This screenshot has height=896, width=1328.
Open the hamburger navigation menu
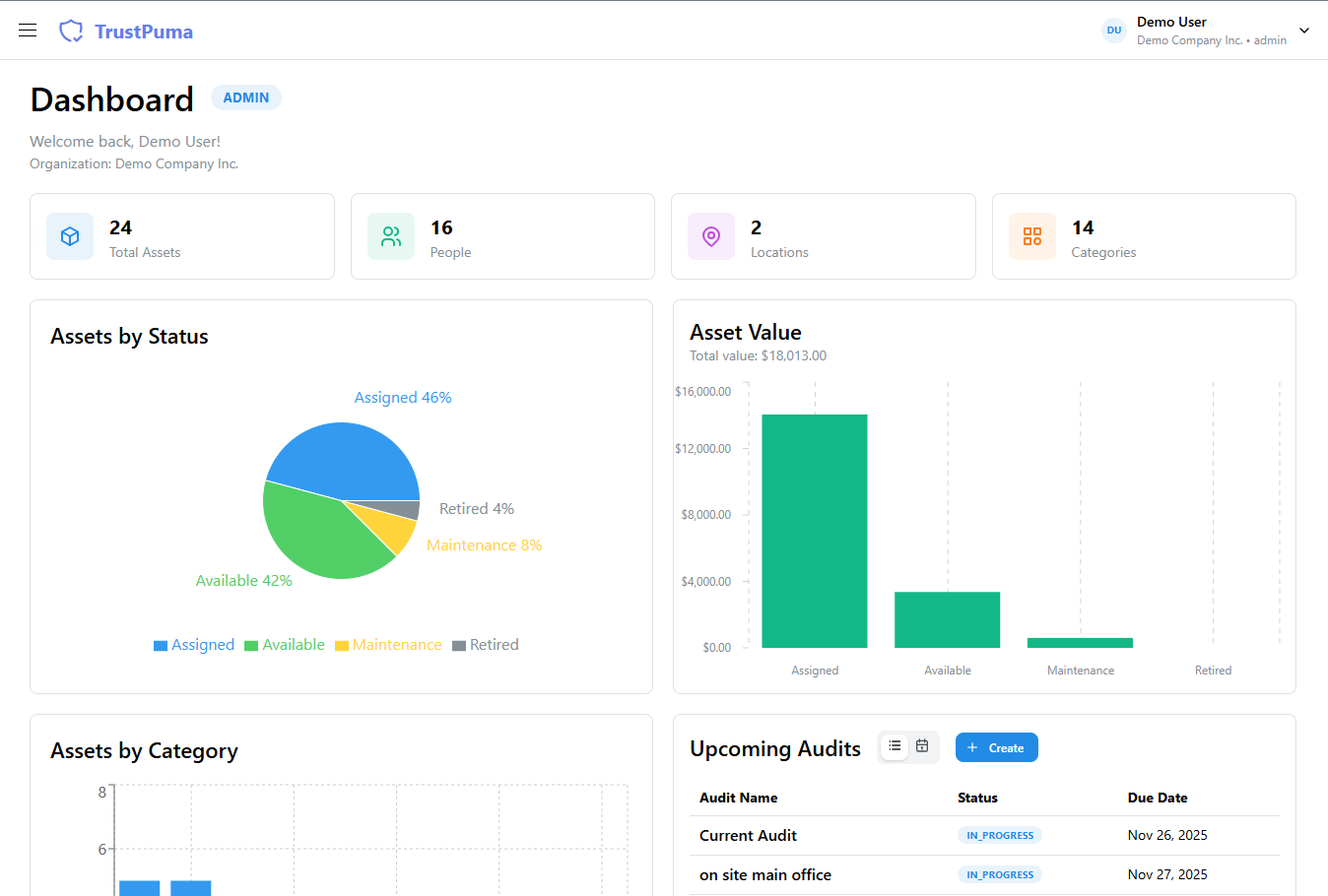[x=28, y=31]
